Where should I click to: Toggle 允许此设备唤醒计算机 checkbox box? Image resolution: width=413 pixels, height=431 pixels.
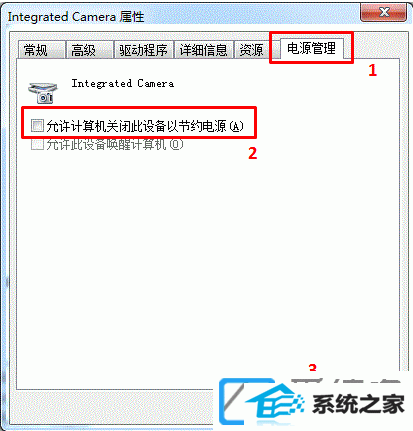pyautogui.click(x=37, y=145)
